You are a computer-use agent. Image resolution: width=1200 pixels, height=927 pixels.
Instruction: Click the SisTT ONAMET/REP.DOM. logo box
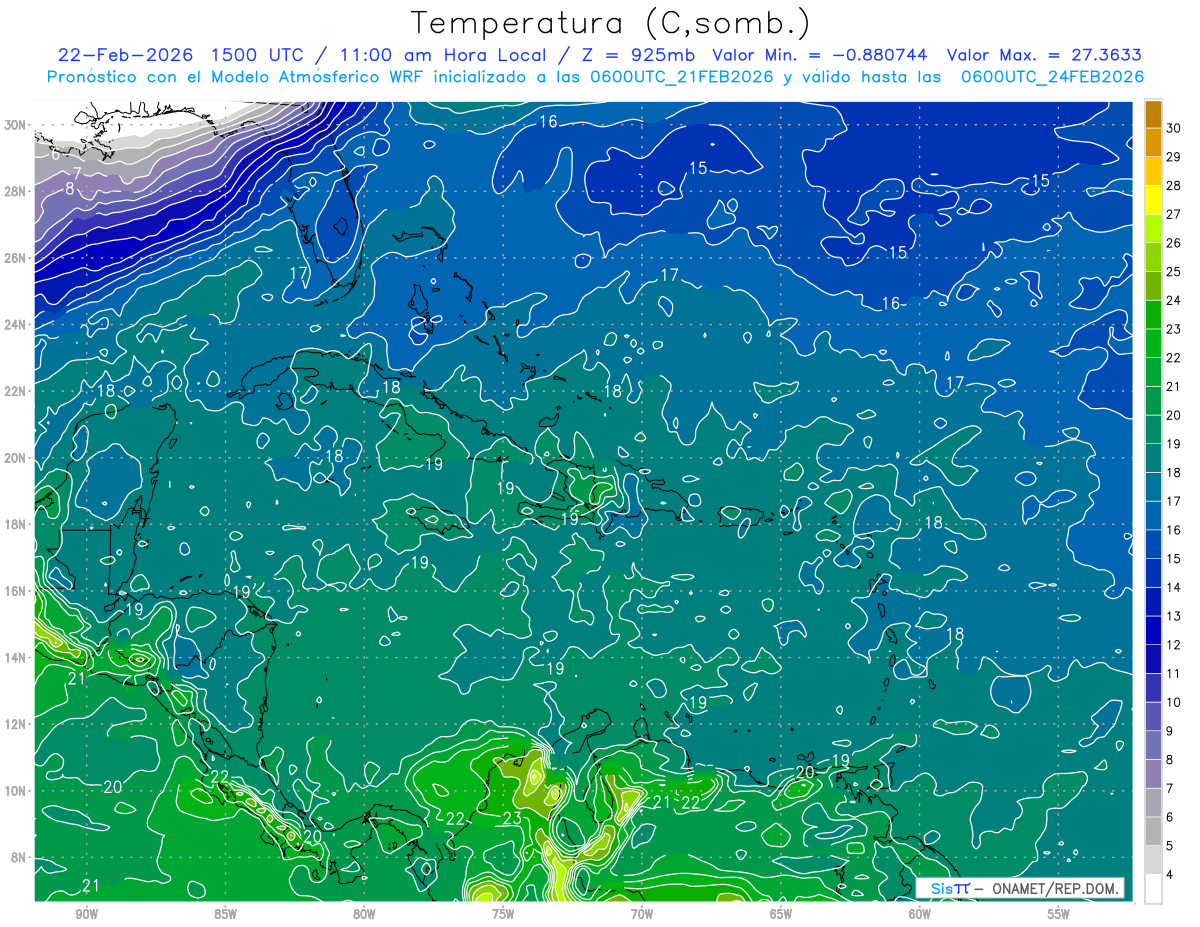coord(1020,888)
